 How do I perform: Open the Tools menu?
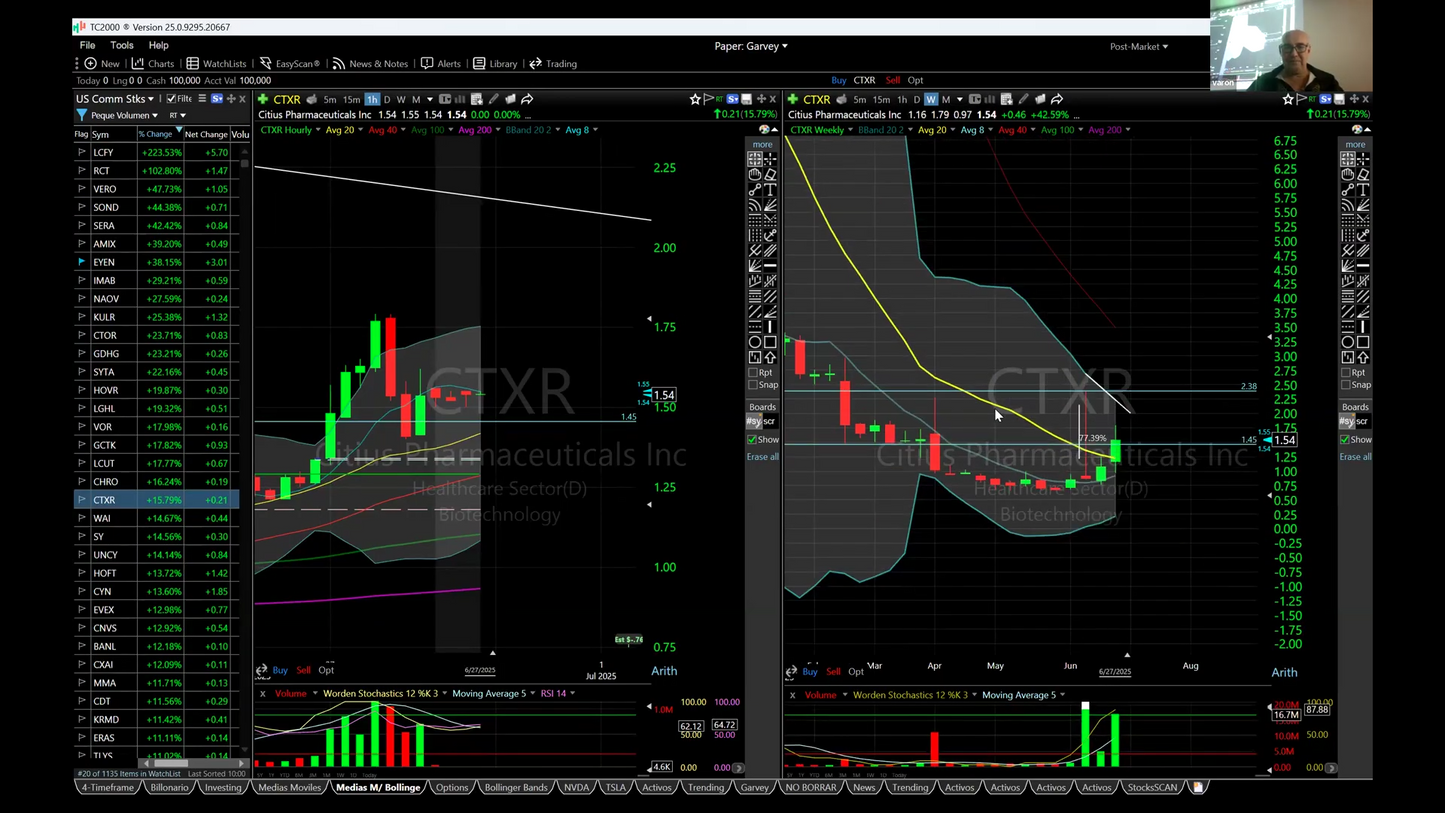pos(122,46)
